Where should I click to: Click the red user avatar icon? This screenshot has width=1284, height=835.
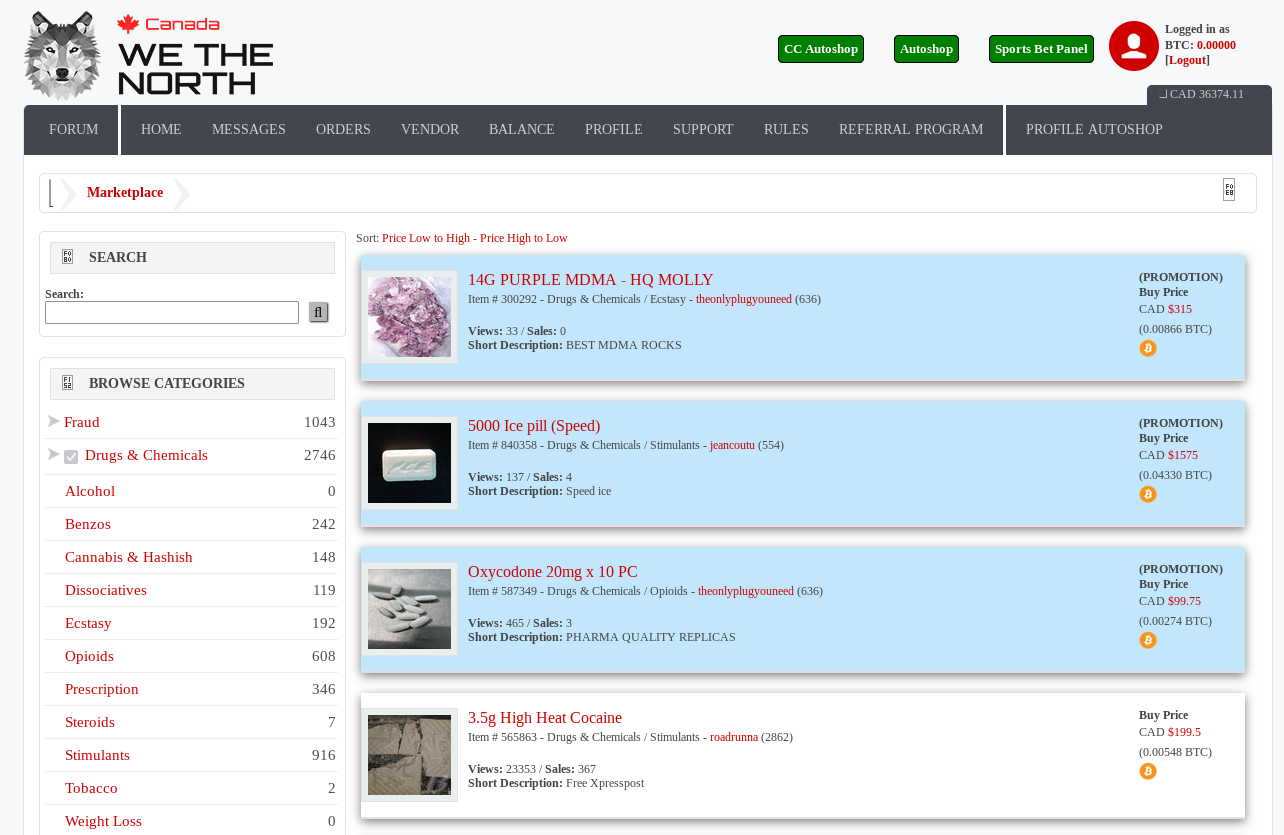(x=1133, y=46)
